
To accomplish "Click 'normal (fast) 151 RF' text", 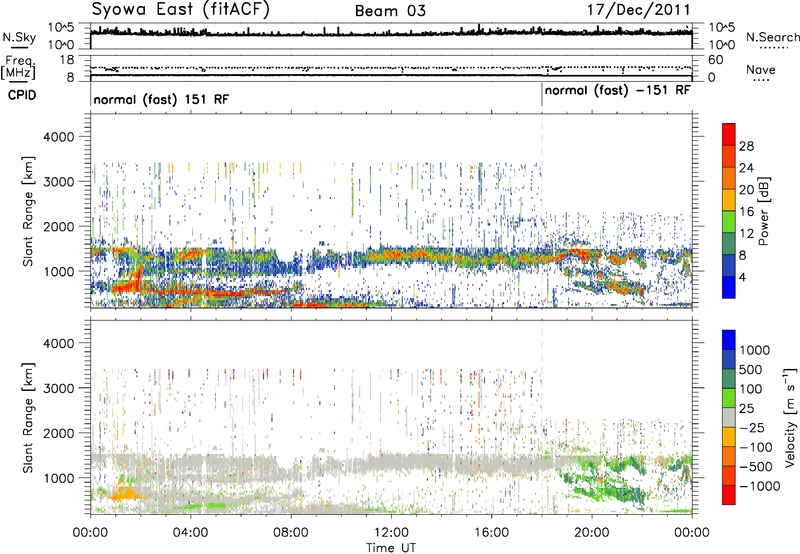I will click(x=161, y=99).
